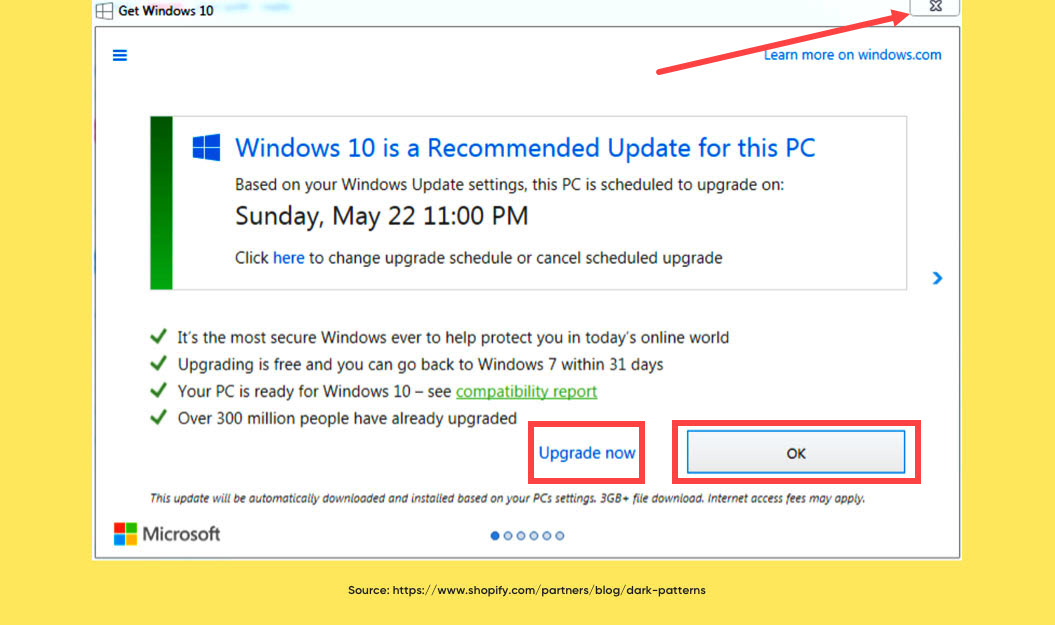Select the filled first carousel dot
1055x625 pixels.
[x=495, y=535]
